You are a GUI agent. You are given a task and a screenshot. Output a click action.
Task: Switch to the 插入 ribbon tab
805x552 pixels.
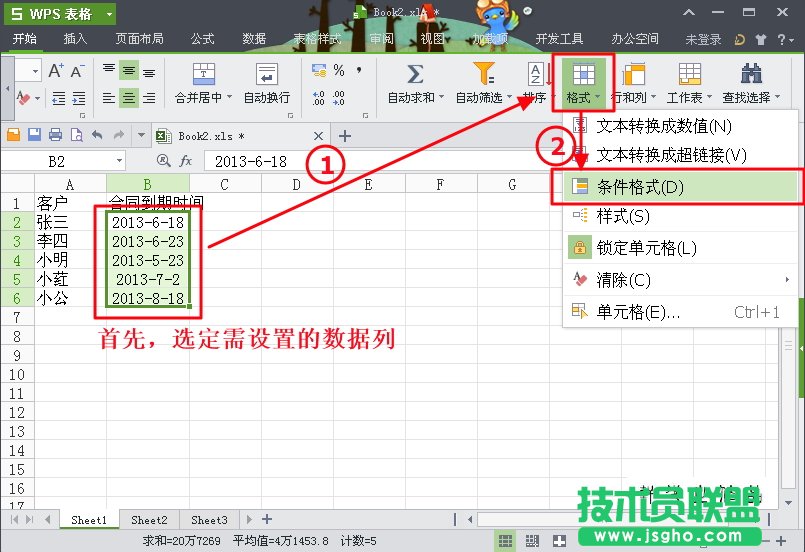coord(75,39)
